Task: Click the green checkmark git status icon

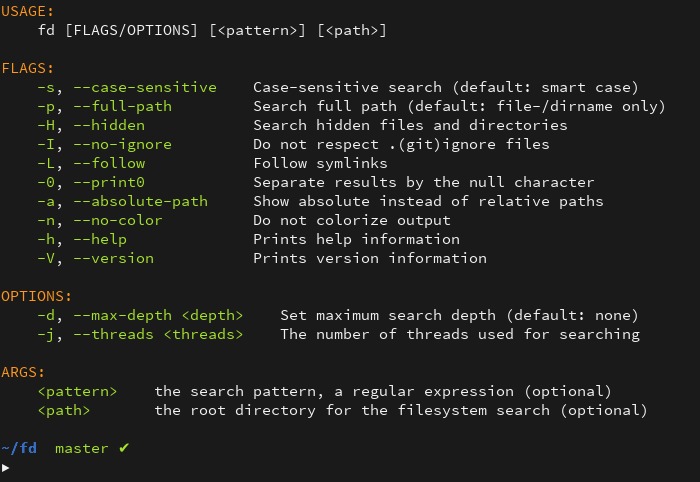Action: 124,448
